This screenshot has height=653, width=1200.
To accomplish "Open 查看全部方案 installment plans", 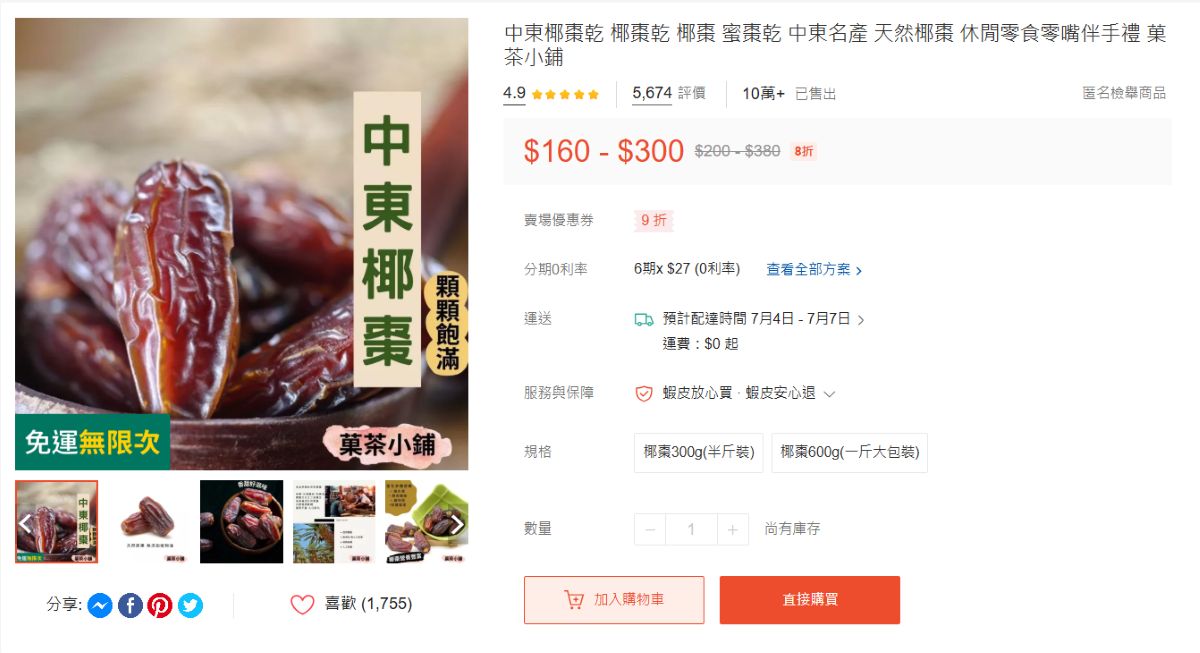I will [x=814, y=270].
